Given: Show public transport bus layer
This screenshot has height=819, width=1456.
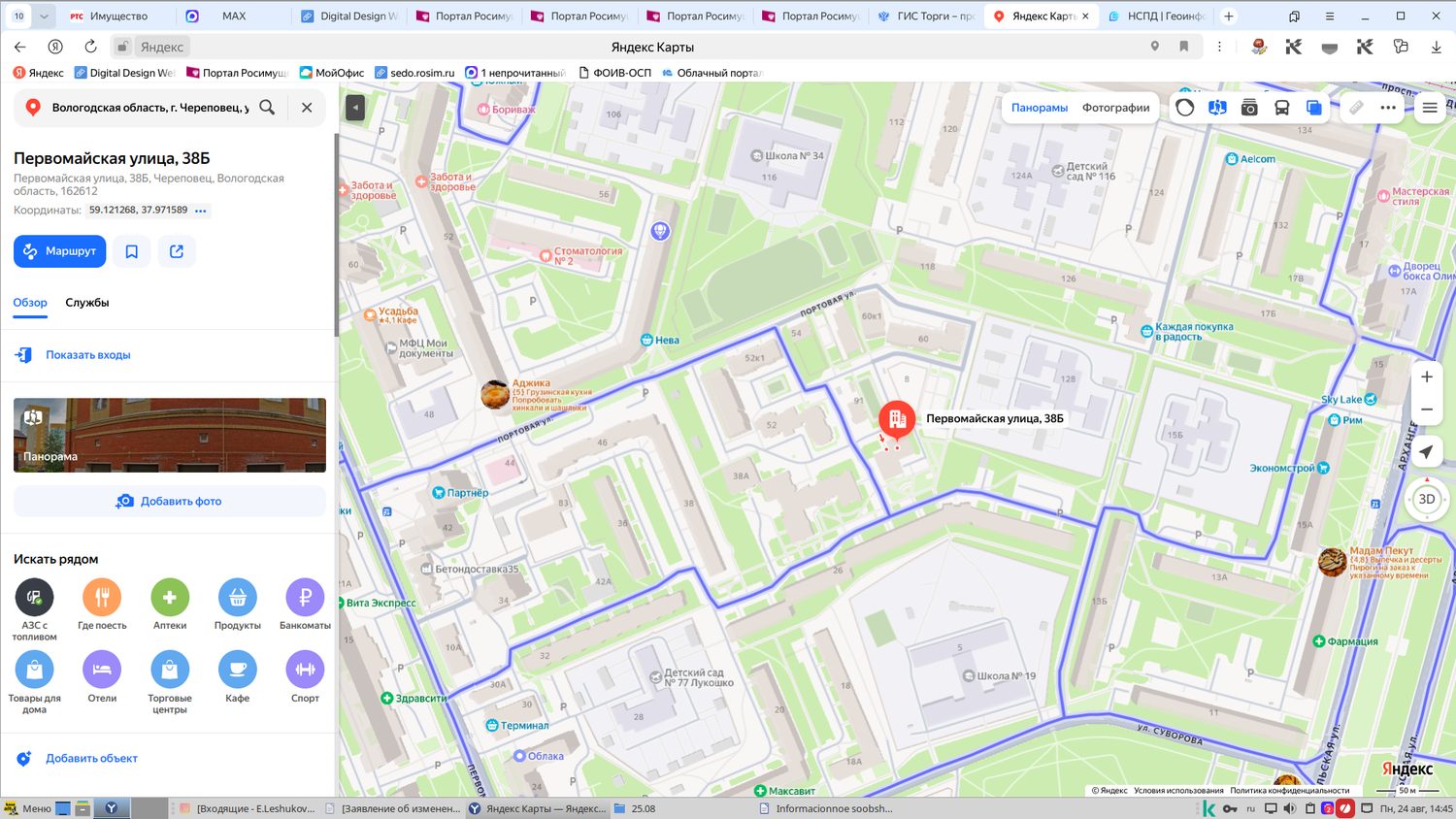Looking at the screenshot, I should pyautogui.click(x=1281, y=108).
